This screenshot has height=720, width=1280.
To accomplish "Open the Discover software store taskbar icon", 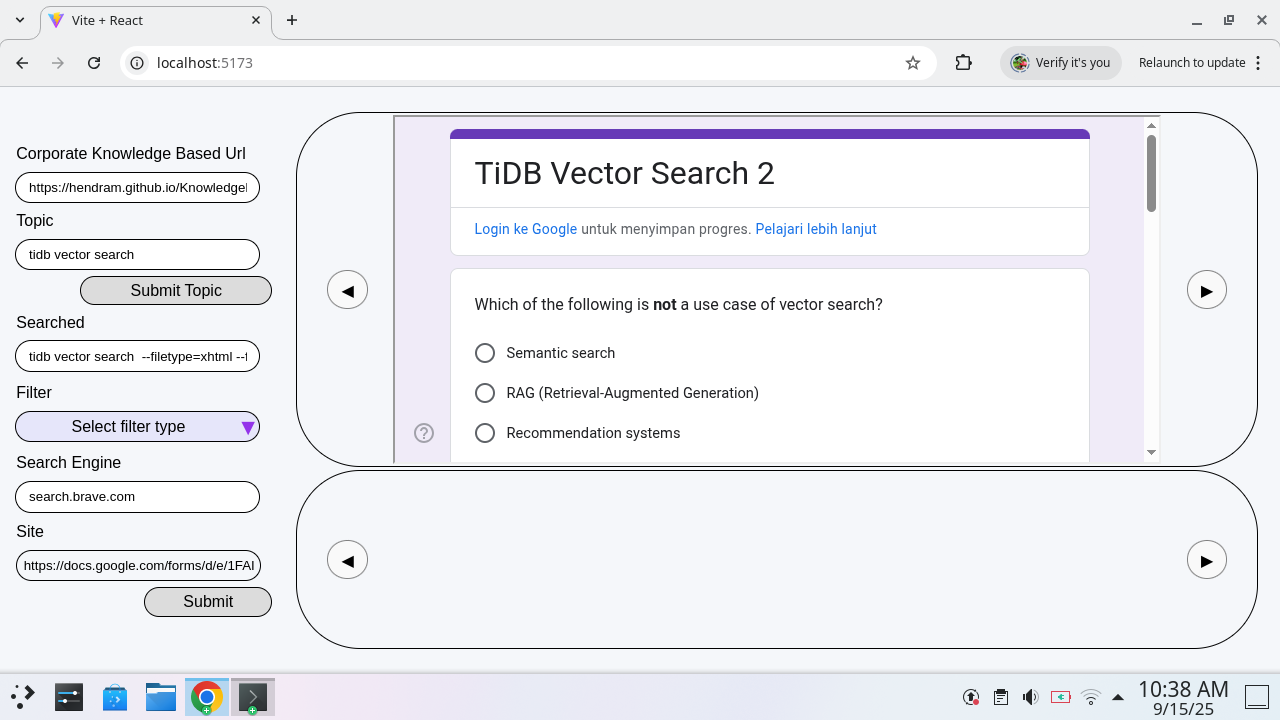I will coord(115,697).
